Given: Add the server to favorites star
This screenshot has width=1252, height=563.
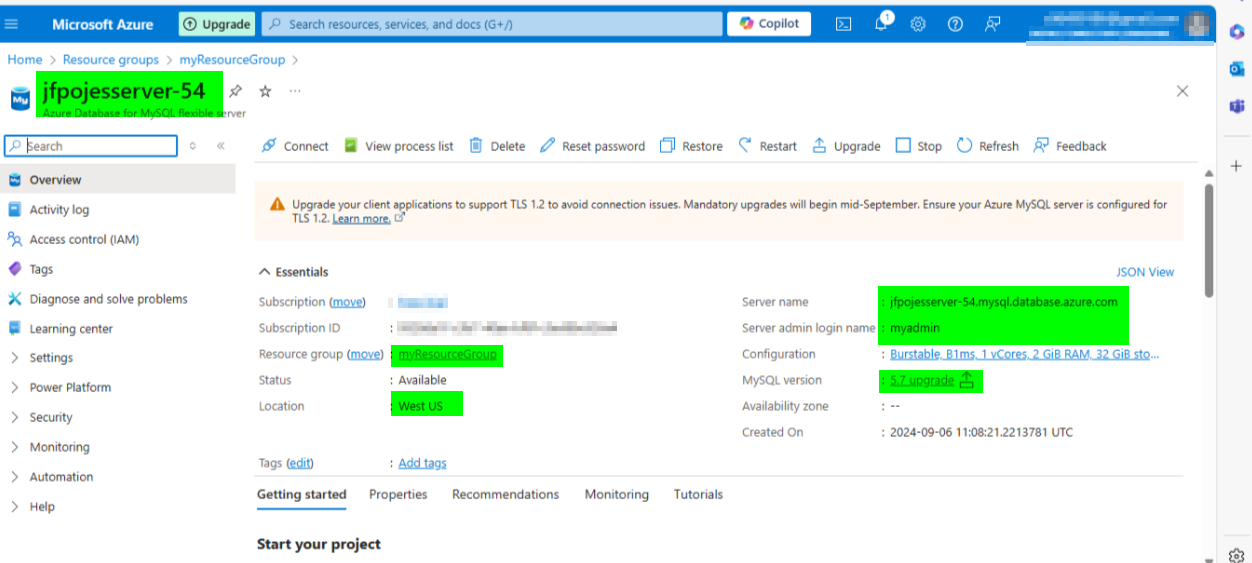Looking at the screenshot, I should pyautogui.click(x=265, y=91).
